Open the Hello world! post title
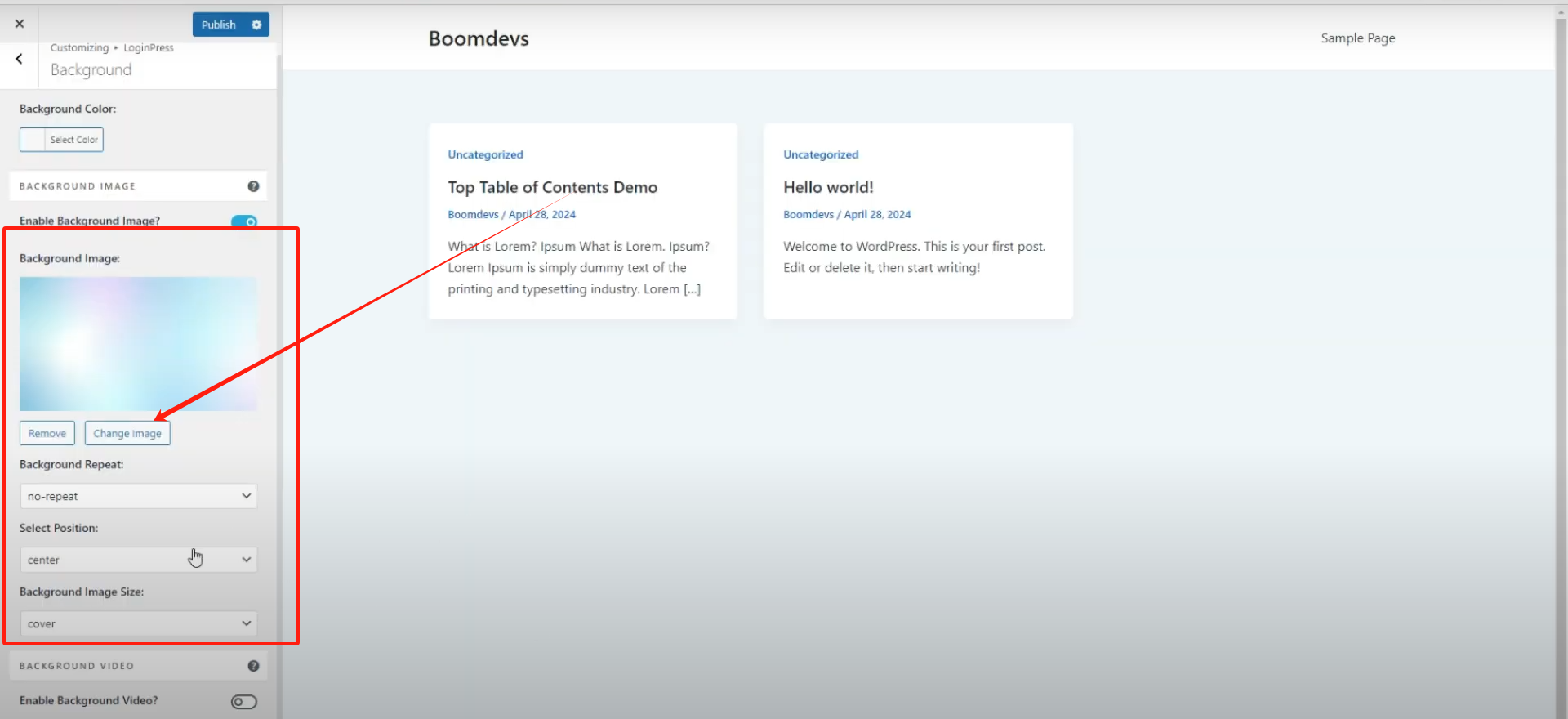Image resolution: width=1568 pixels, height=719 pixels. pos(828,187)
